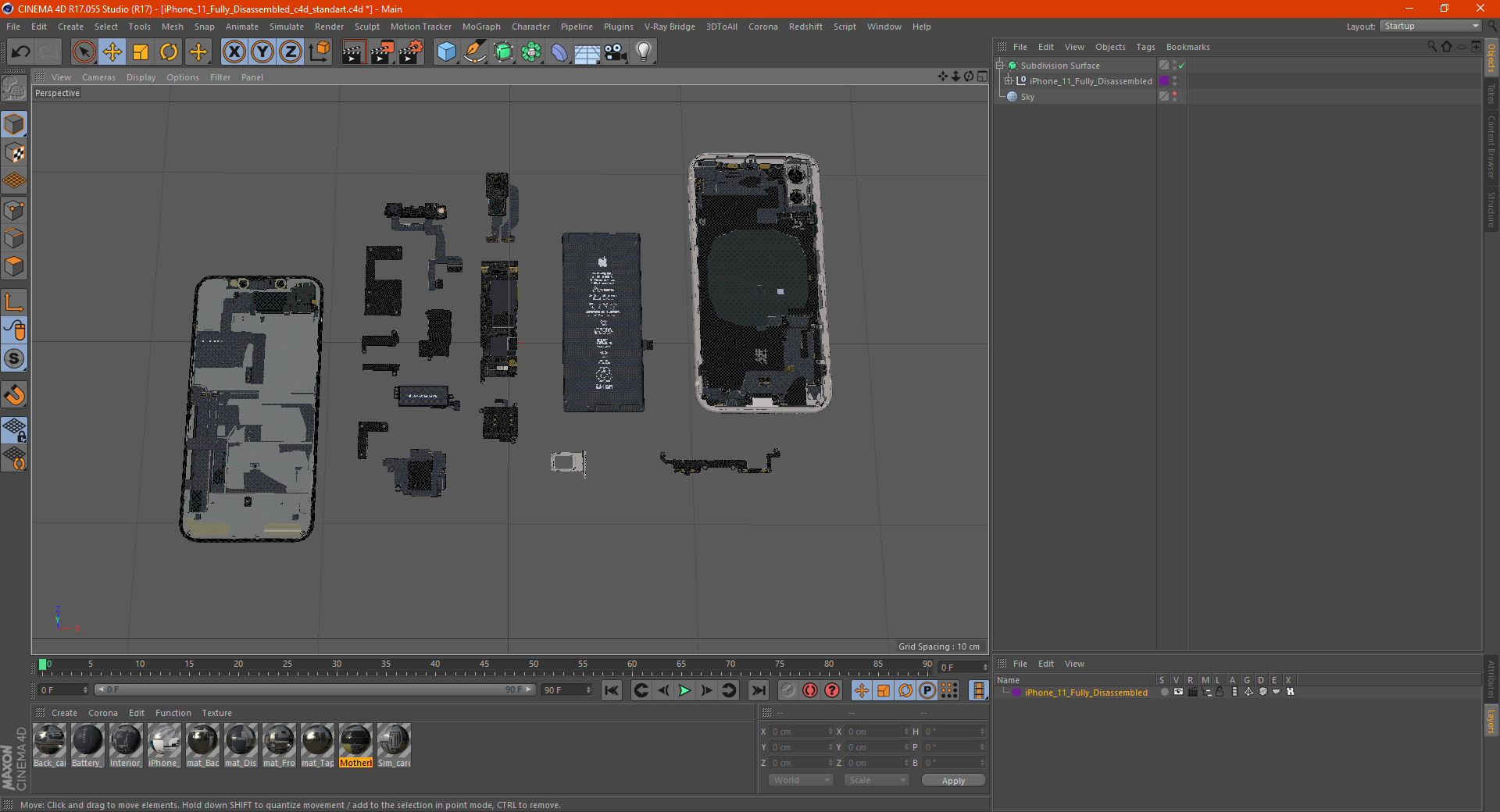This screenshot has height=812, width=1500.
Task: Open the Layout Startup dropdown
Action: pos(1431,27)
